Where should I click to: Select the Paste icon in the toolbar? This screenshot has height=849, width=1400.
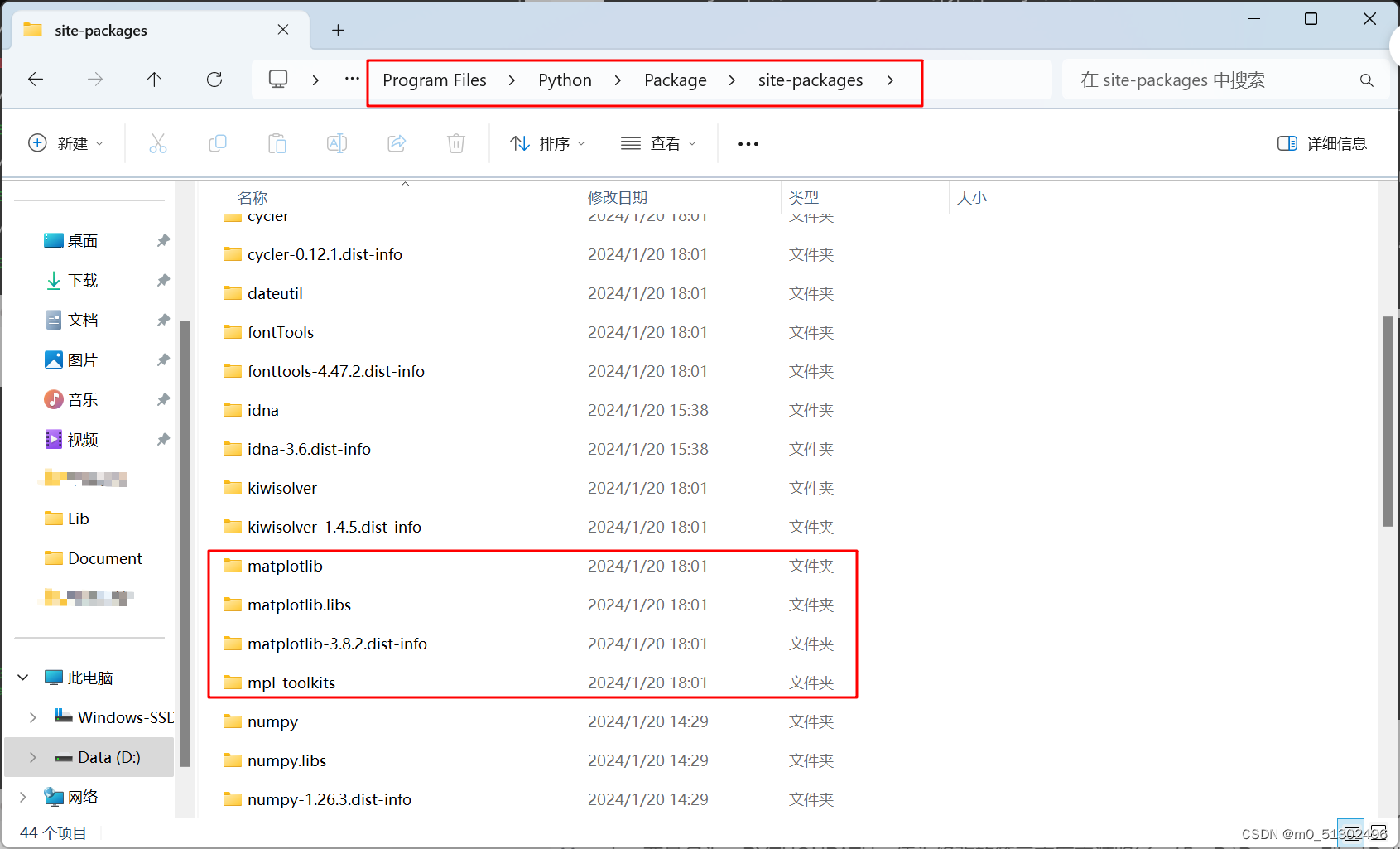[x=277, y=142]
